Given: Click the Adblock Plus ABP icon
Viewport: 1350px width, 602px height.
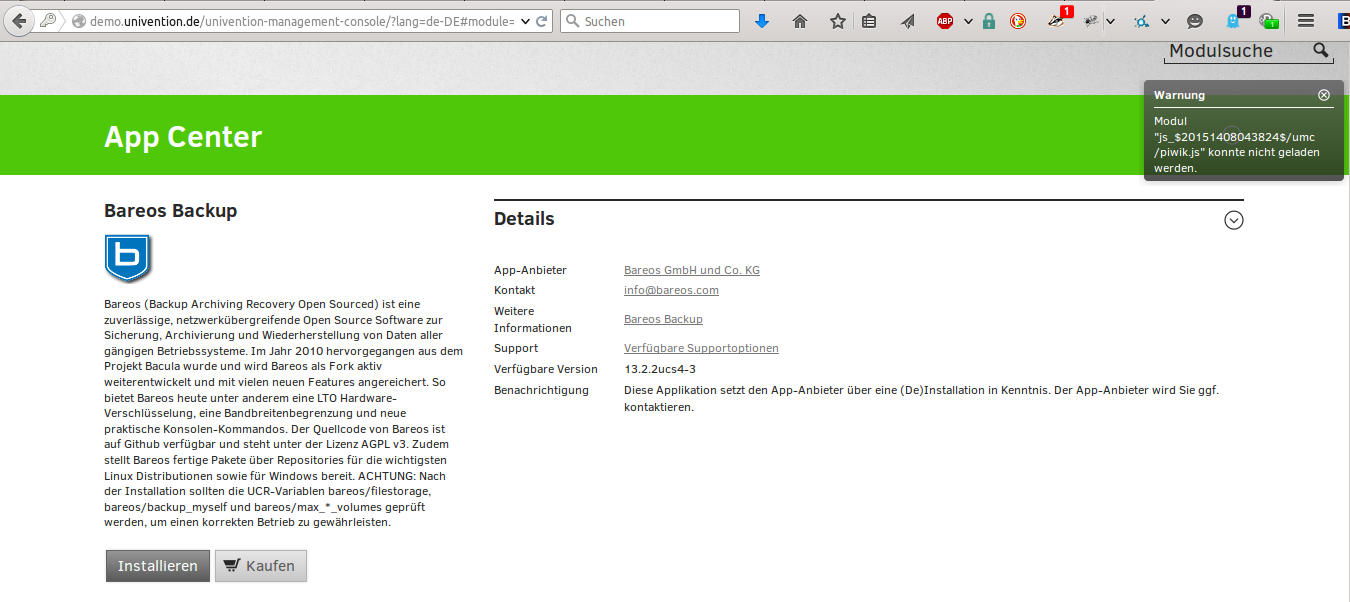Looking at the screenshot, I should pos(945,21).
